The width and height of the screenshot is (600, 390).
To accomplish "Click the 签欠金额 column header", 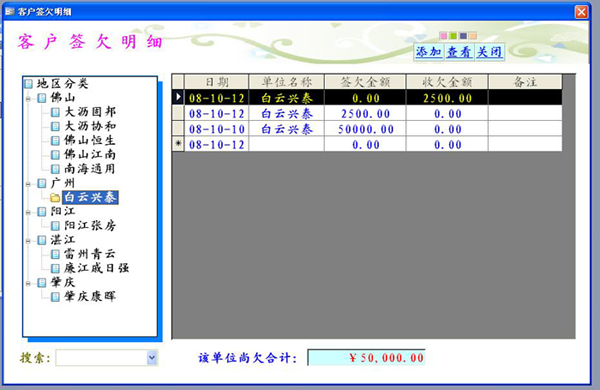I will (365, 82).
